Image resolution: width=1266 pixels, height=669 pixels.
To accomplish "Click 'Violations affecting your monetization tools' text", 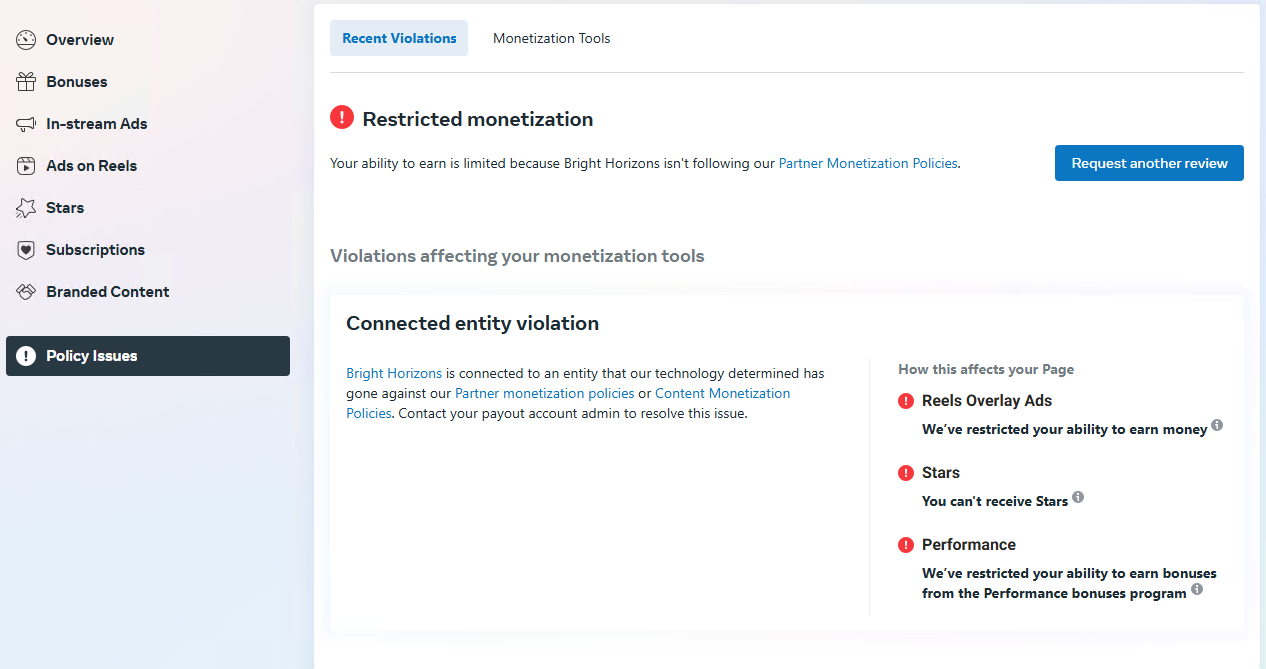I will point(517,256).
